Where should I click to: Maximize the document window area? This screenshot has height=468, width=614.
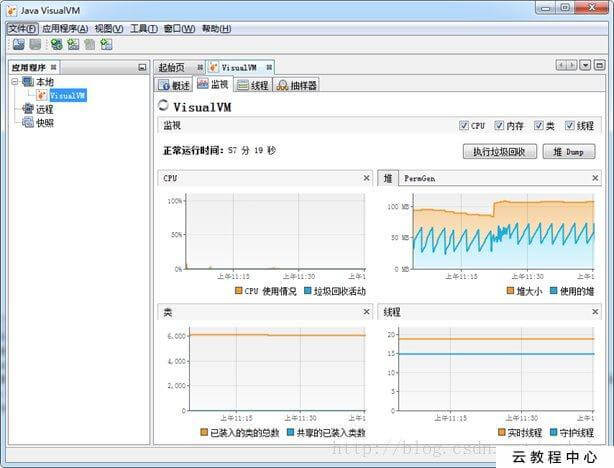(x=600, y=65)
